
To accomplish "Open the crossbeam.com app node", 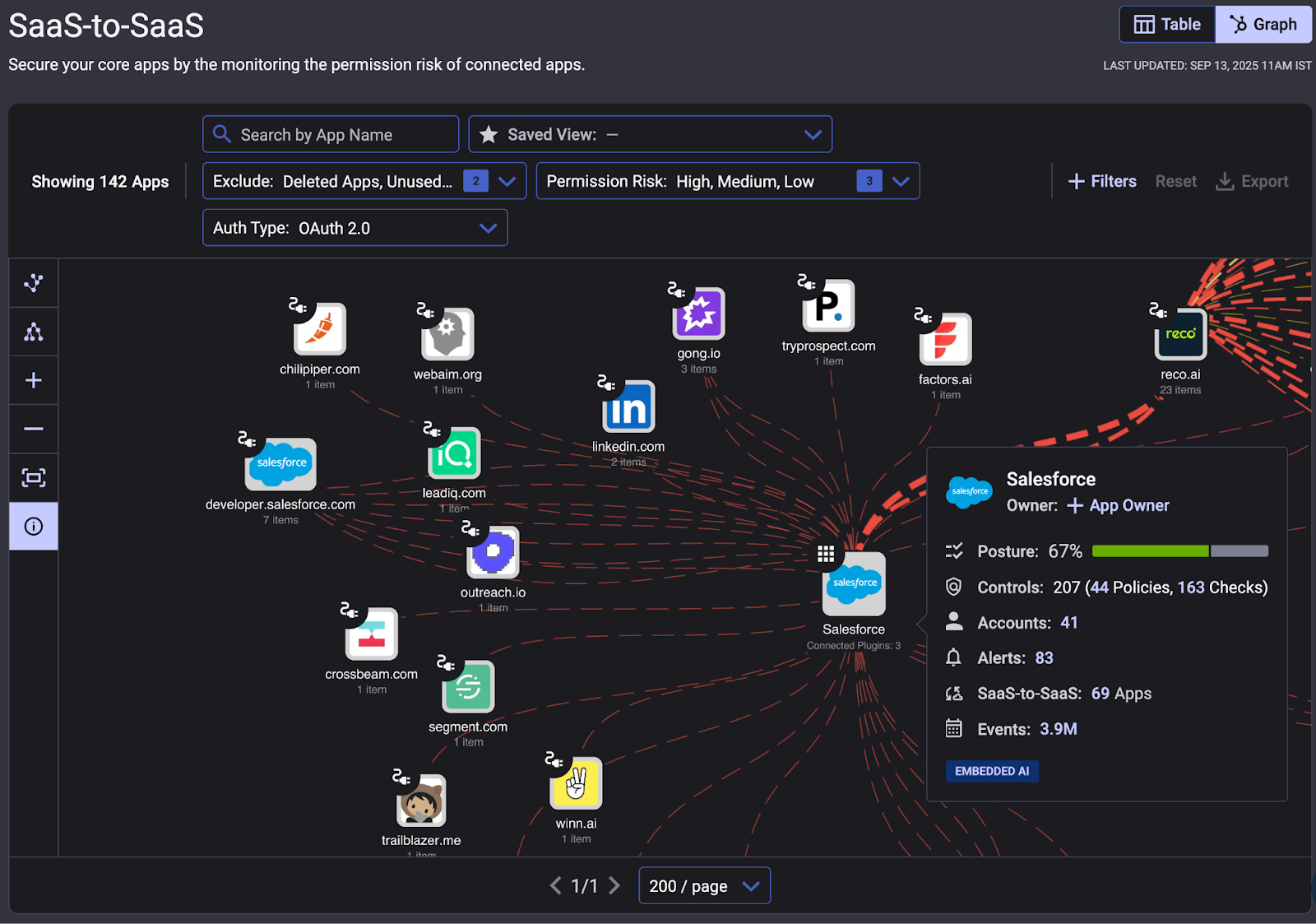I will [372, 634].
